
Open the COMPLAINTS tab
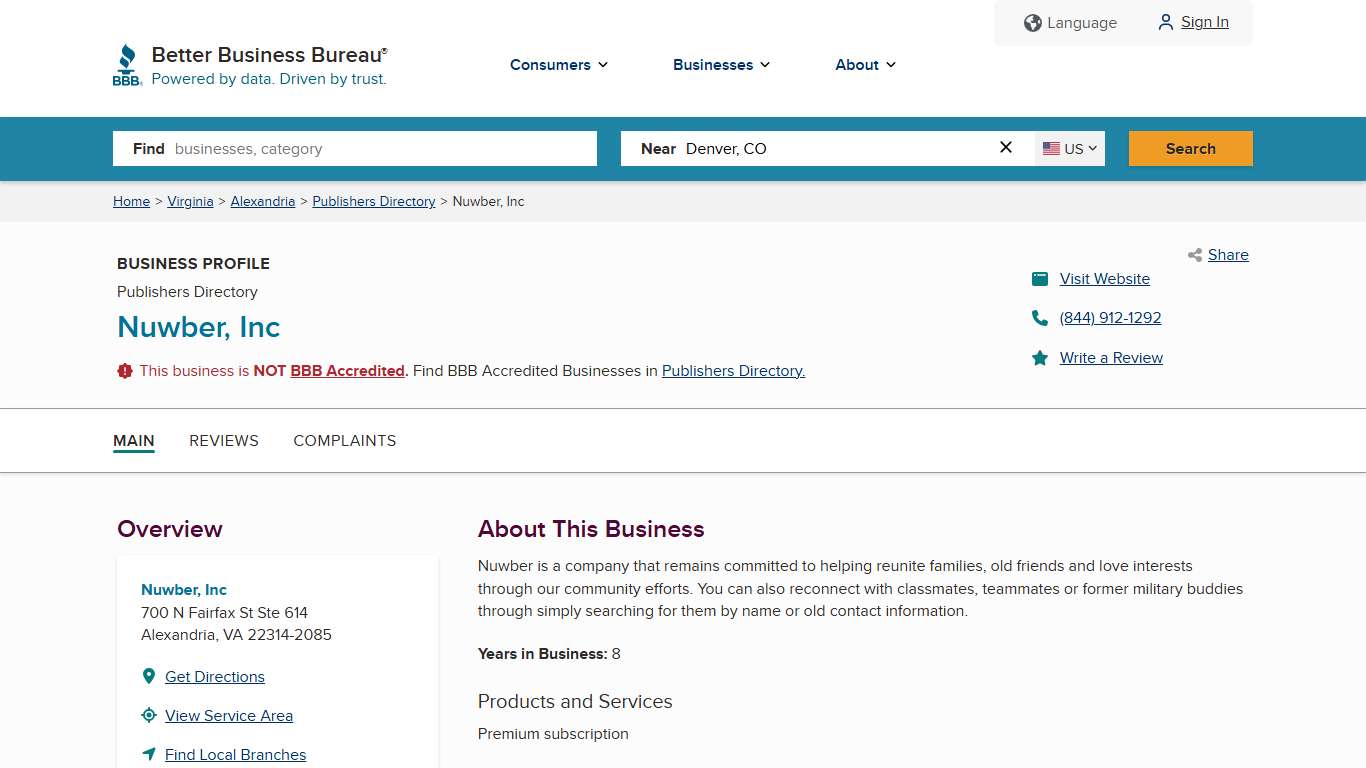[x=345, y=440]
